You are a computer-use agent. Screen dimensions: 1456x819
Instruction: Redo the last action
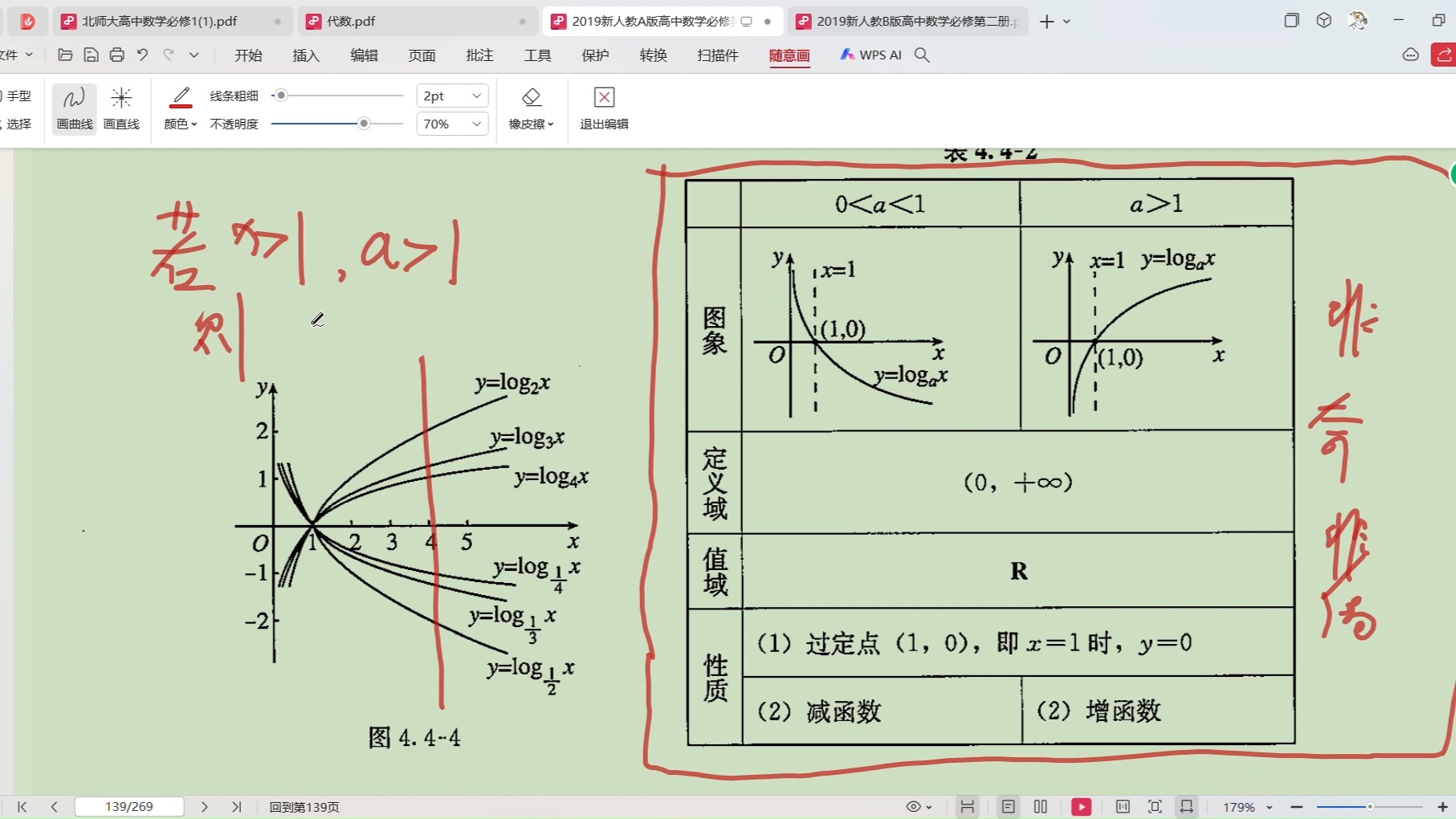click(169, 55)
